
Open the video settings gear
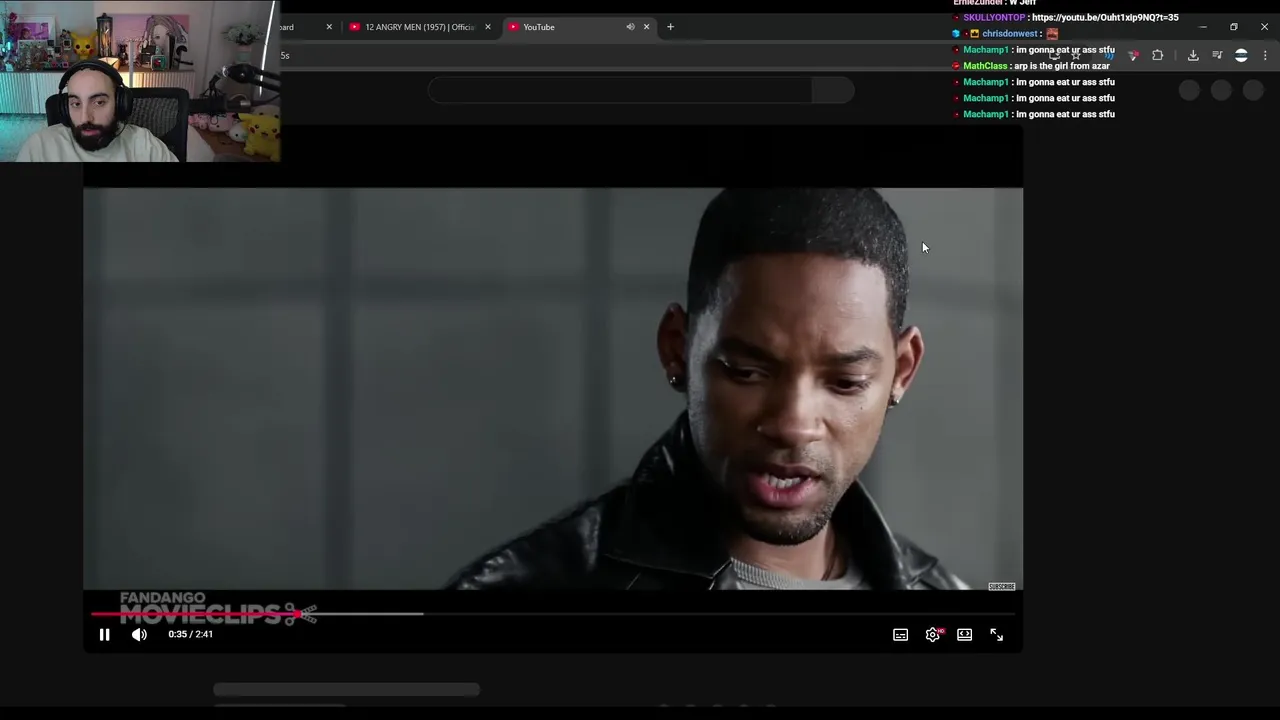(x=933, y=634)
